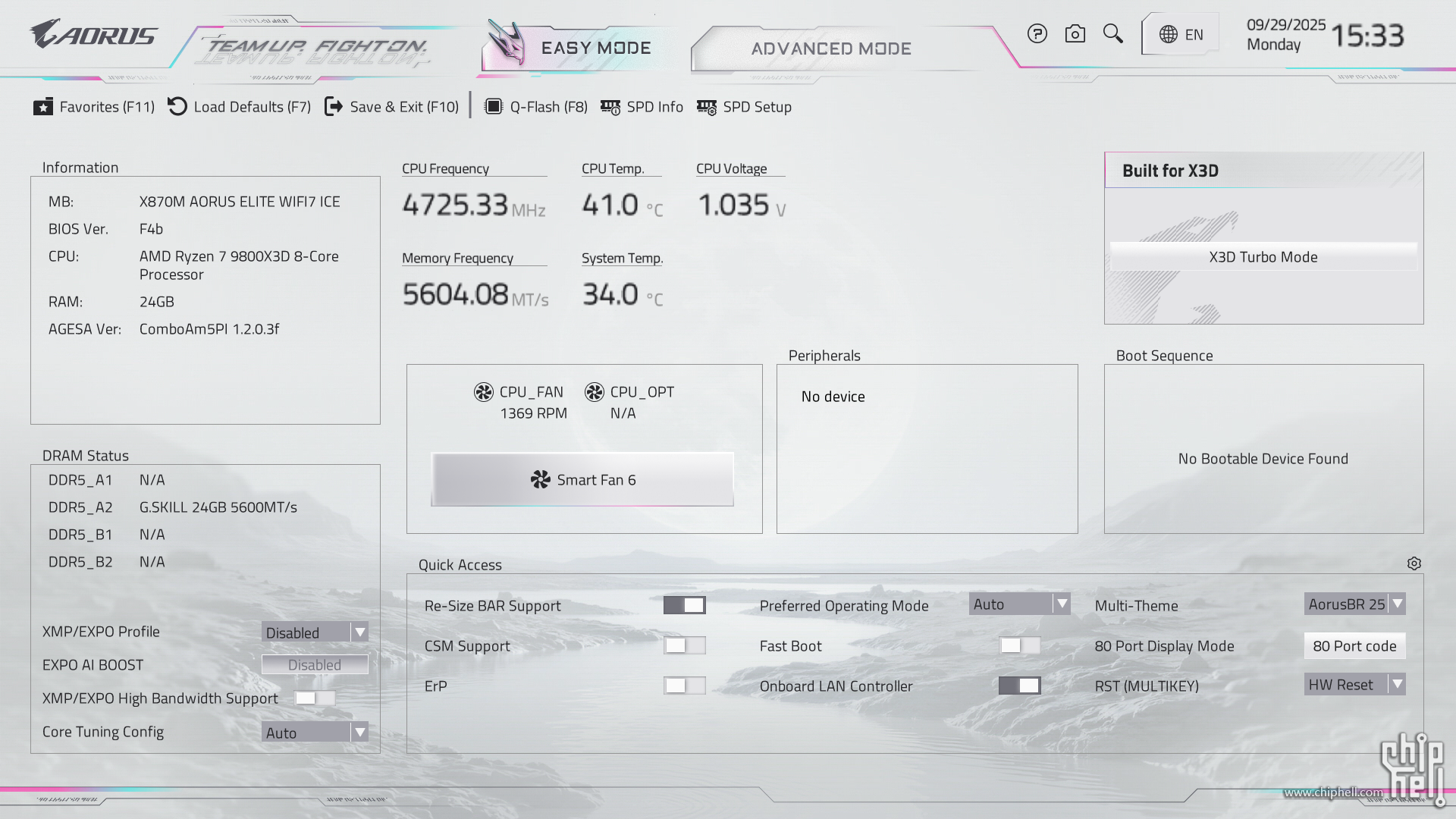Click the Favorites star folder icon

click(x=43, y=107)
